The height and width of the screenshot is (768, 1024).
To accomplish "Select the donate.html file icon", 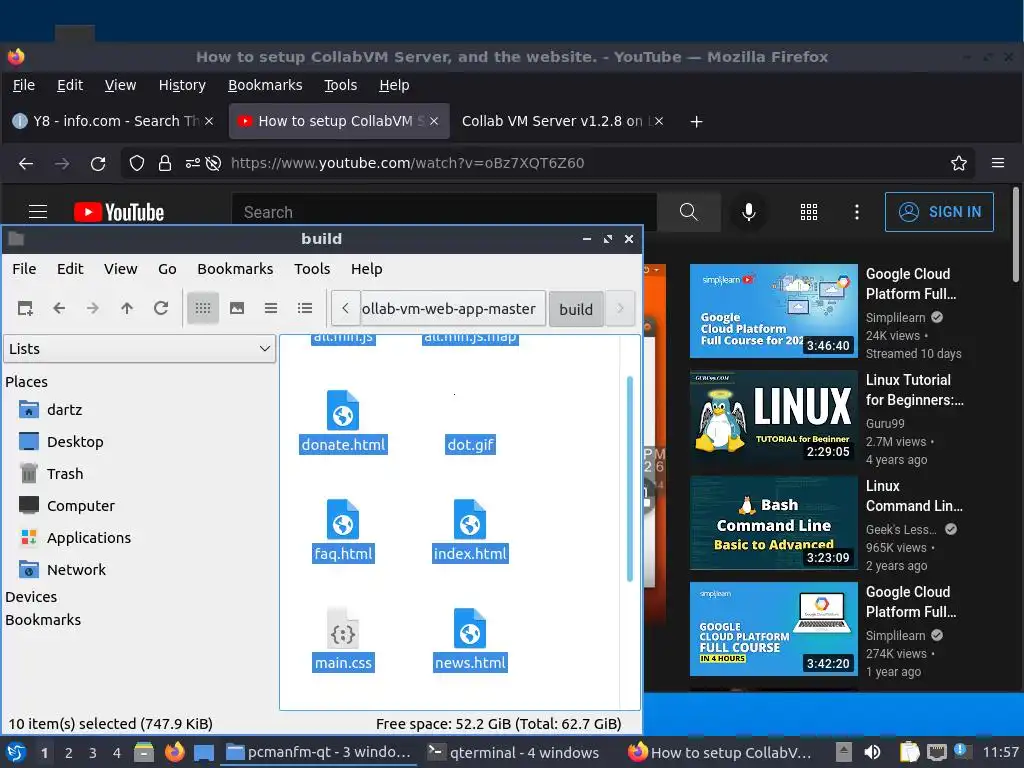I will (x=343, y=410).
